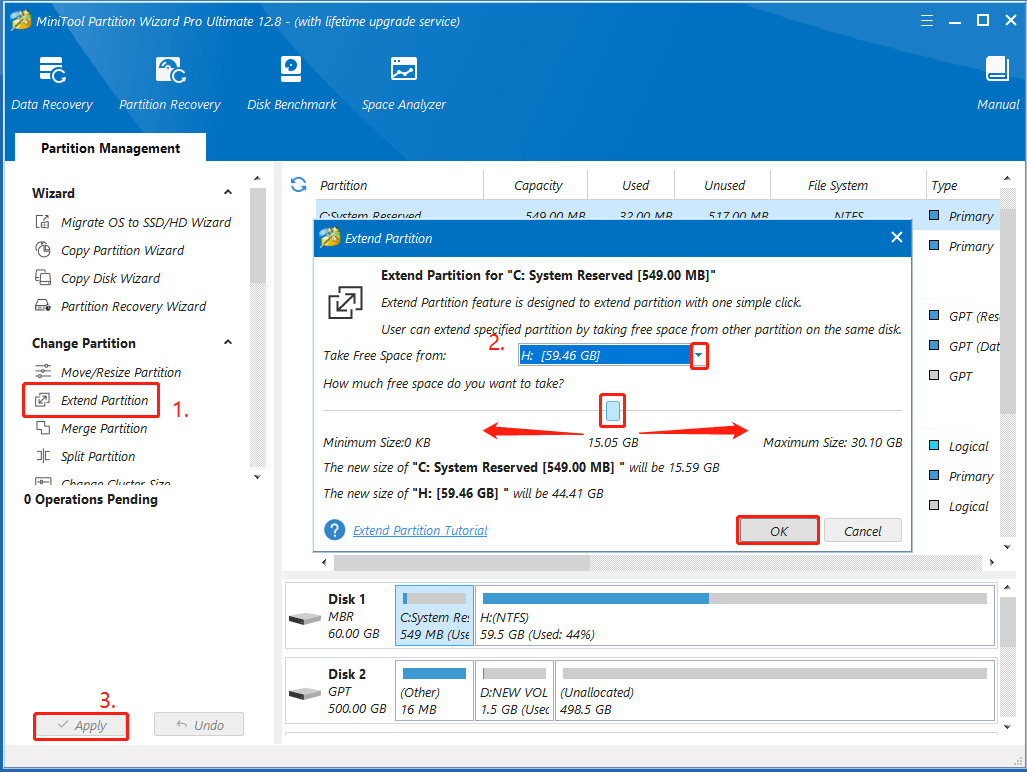Select (Other) 16 MB block on Disk 2
This screenshot has width=1027, height=772.
(x=434, y=691)
